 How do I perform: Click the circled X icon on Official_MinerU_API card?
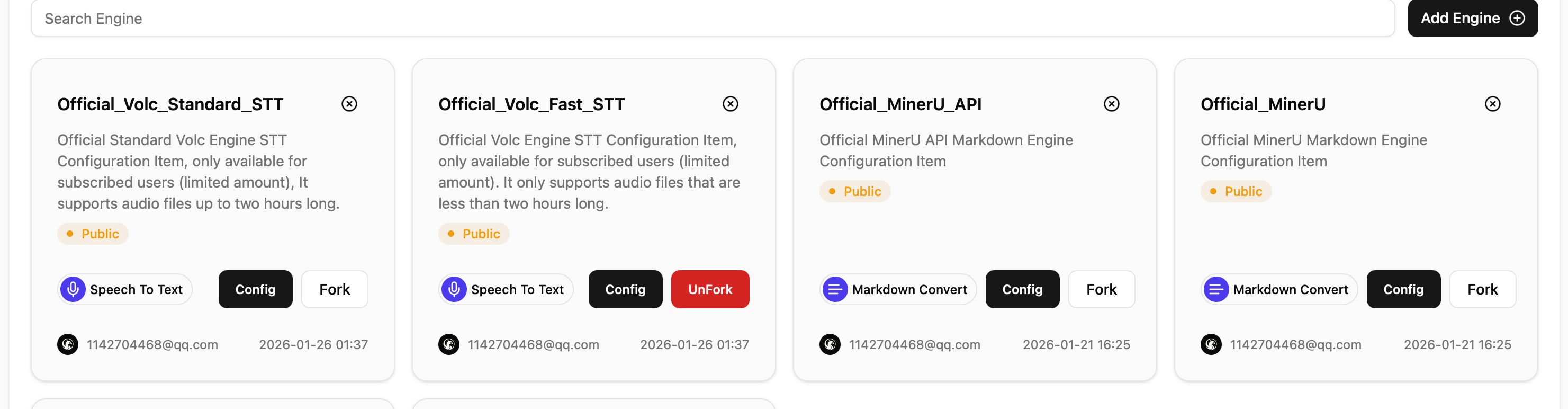1111,104
